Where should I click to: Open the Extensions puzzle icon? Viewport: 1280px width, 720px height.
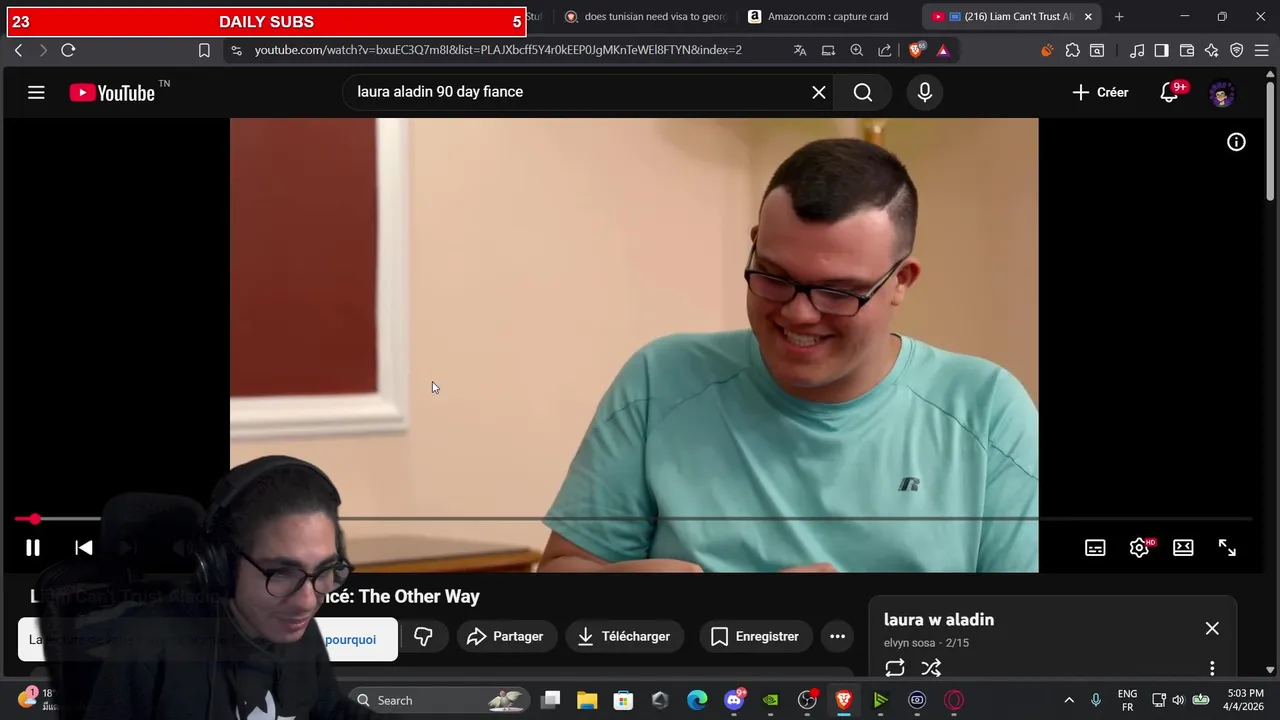[x=1073, y=50]
